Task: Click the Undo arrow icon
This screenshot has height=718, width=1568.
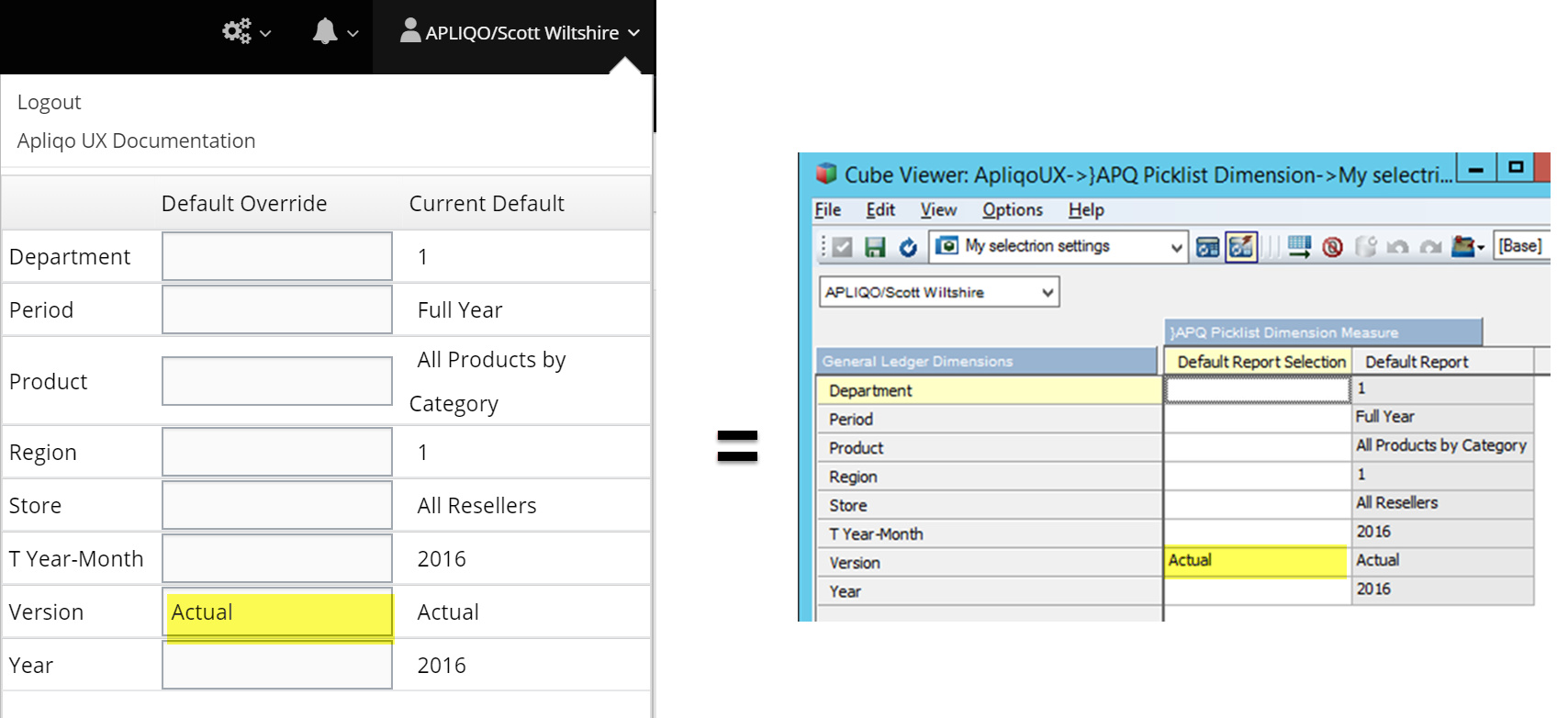Action: coord(1398,247)
